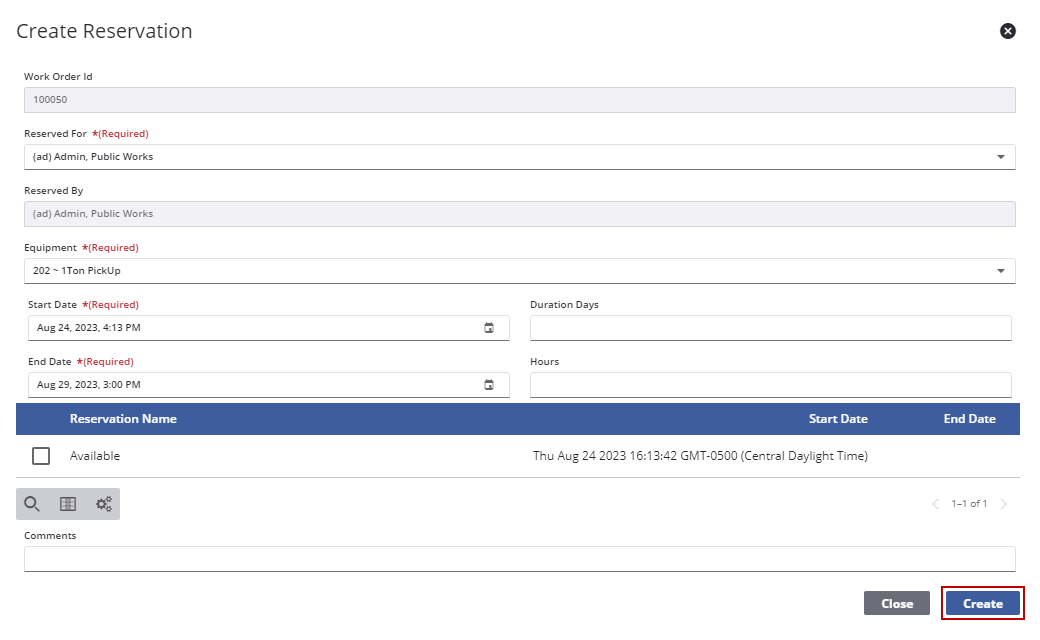Check the Available reservation checkbox
Screen dimensions: 1040x640
(x=41, y=456)
